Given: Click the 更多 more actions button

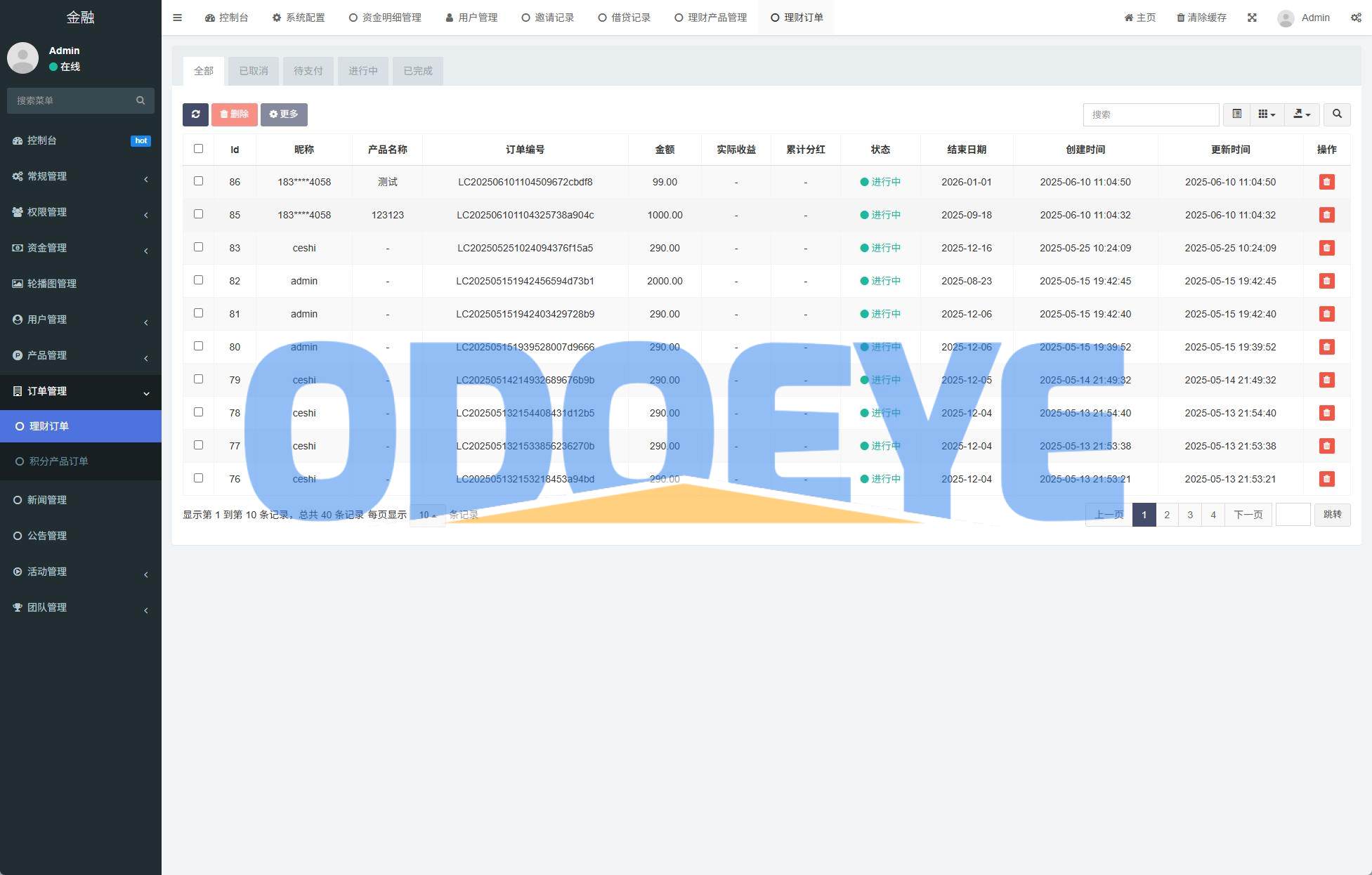Looking at the screenshot, I should pos(284,114).
